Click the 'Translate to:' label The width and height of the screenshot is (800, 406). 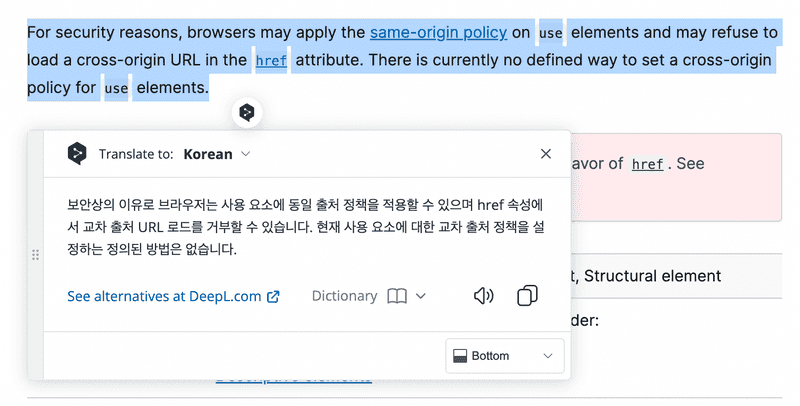coord(136,154)
